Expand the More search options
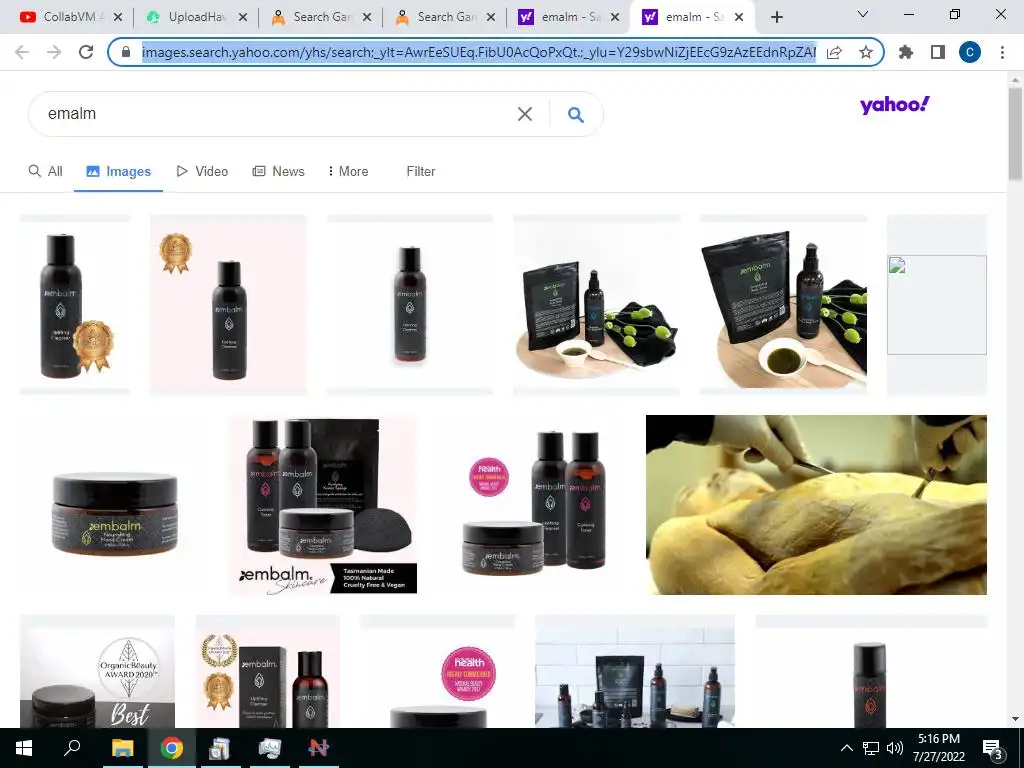 coord(348,171)
